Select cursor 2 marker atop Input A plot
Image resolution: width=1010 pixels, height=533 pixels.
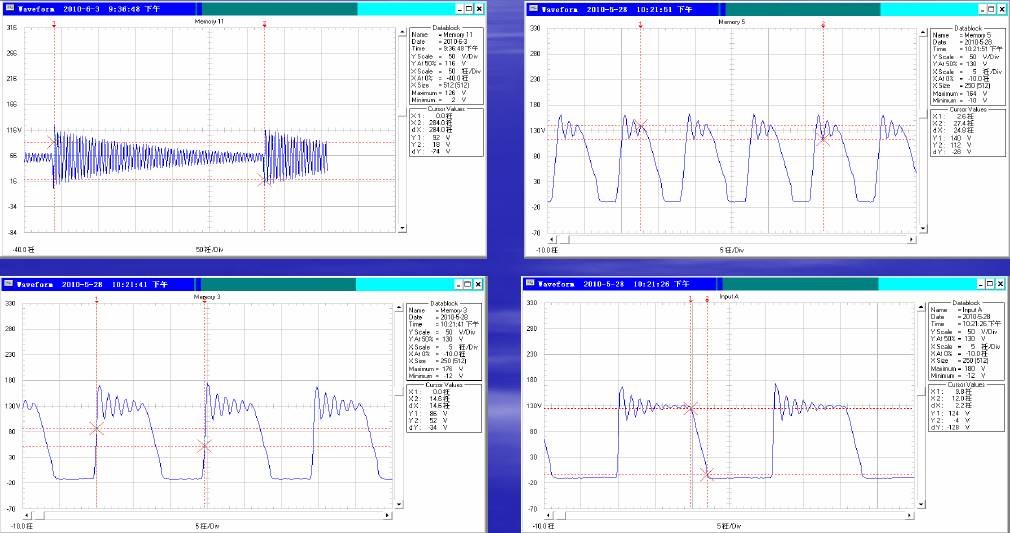pos(707,298)
